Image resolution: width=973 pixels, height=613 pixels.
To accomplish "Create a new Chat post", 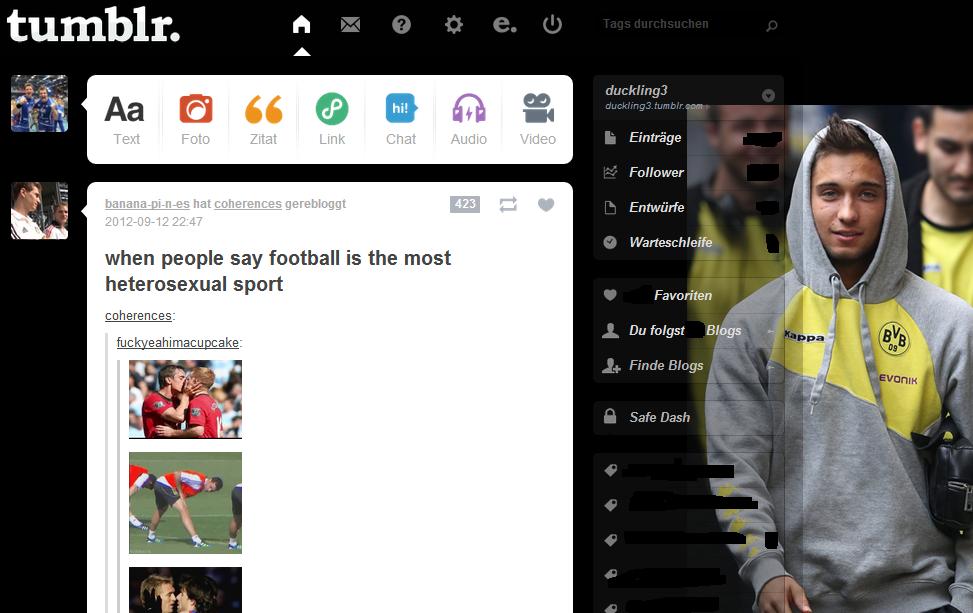I will [x=401, y=120].
